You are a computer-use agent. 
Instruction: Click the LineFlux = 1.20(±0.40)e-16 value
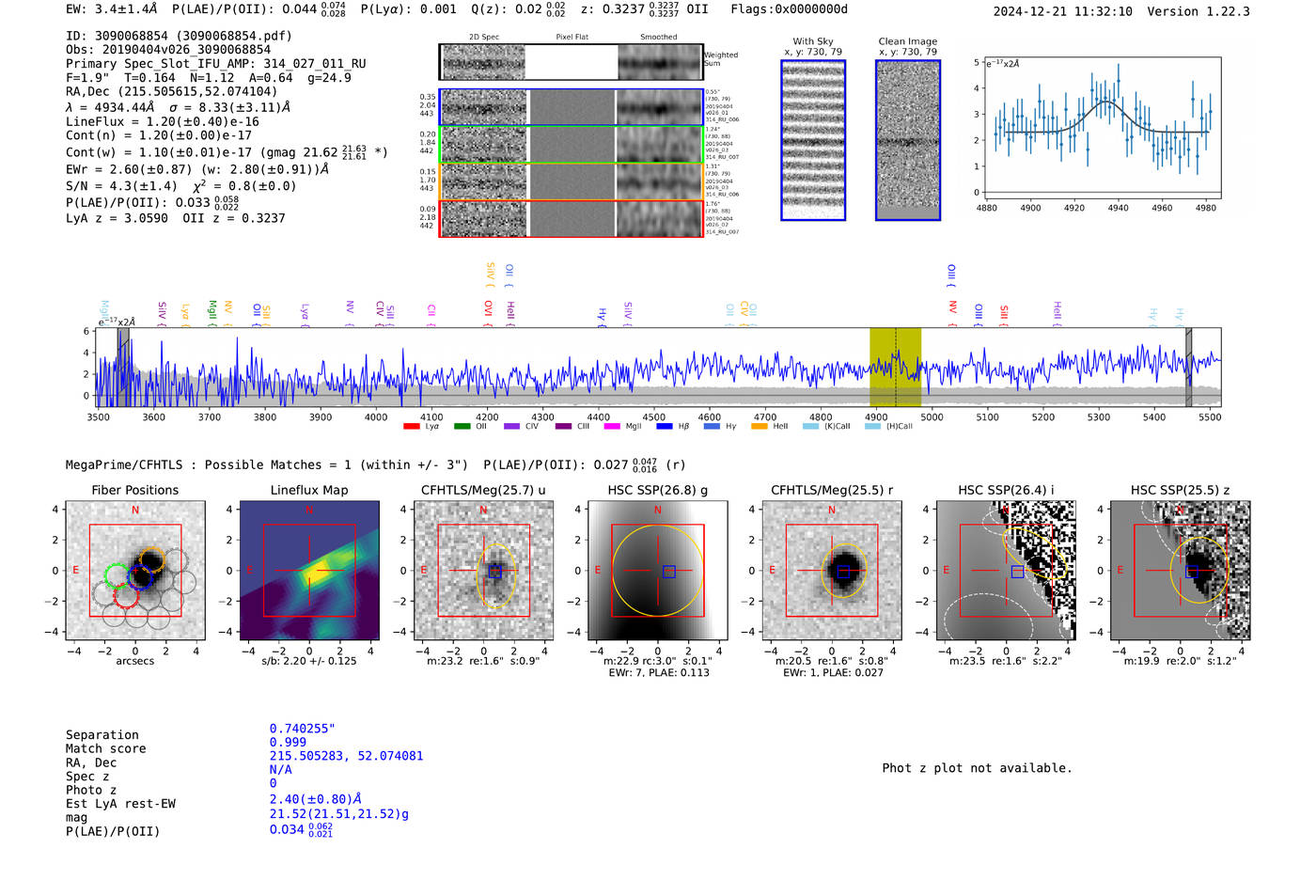tap(163, 121)
